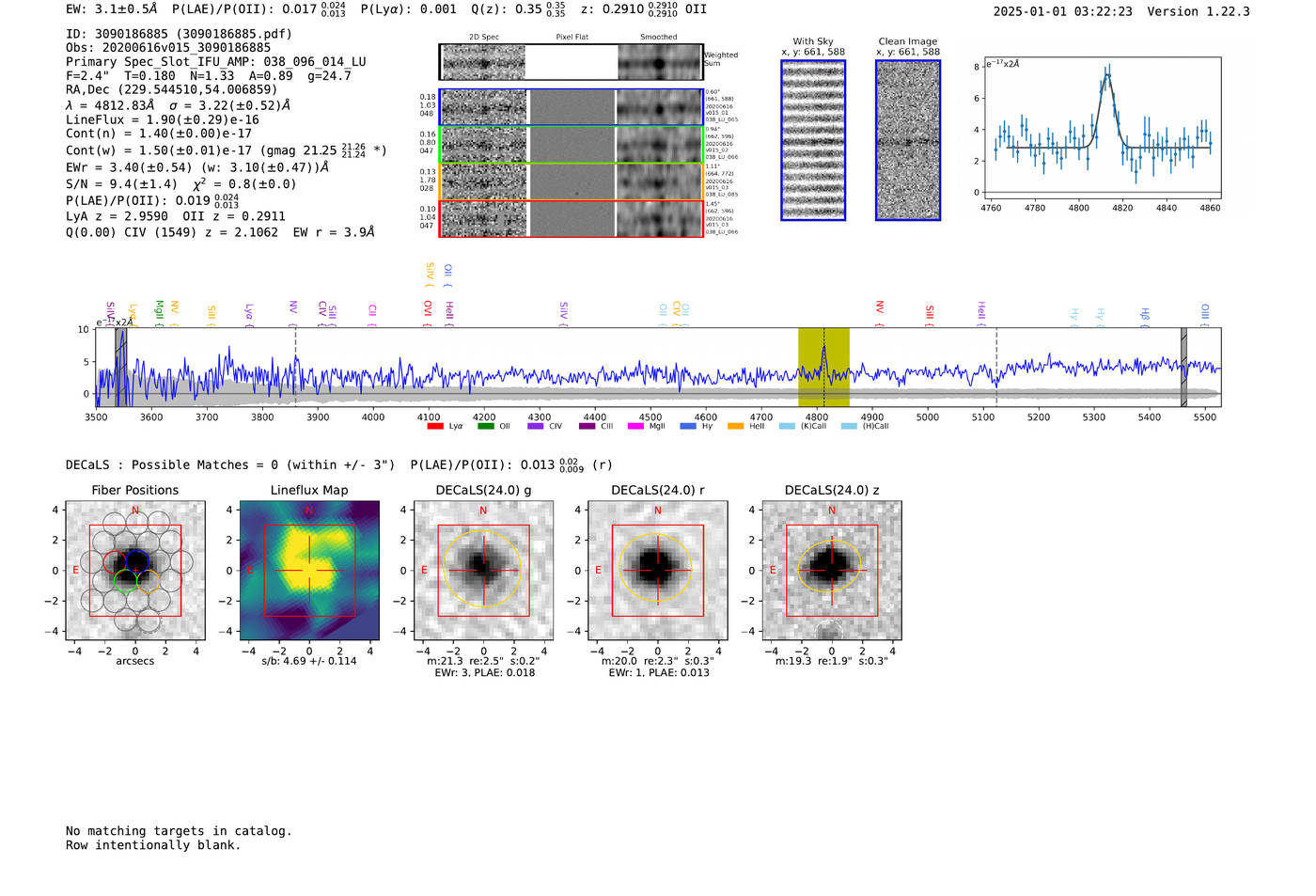Select the orange-bordered fiber spectrum row
This screenshot has width=1316, height=896.
click(572, 181)
